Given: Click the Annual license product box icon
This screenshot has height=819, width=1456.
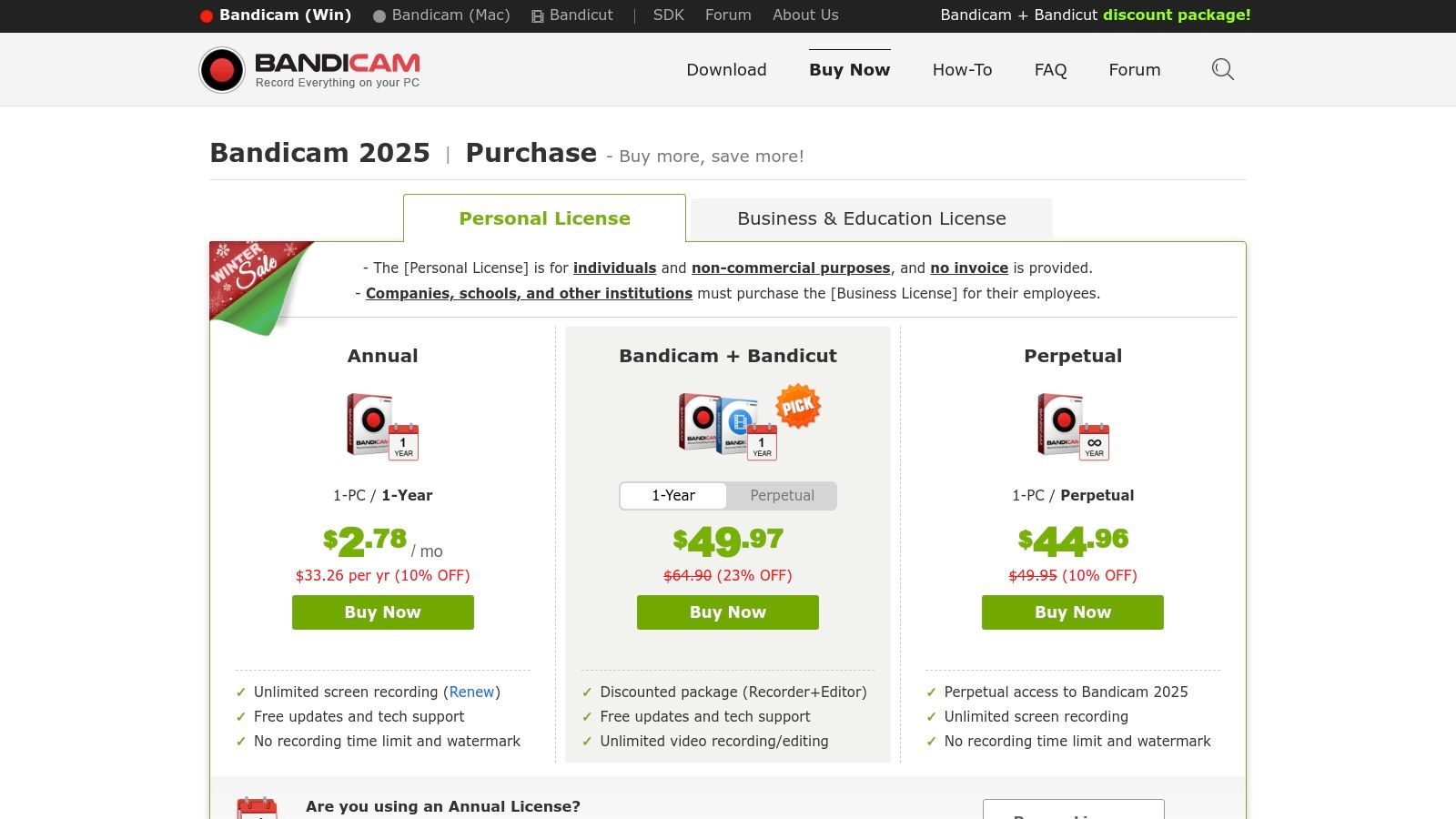Looking at the screenshot, I should tap(382, 426).
